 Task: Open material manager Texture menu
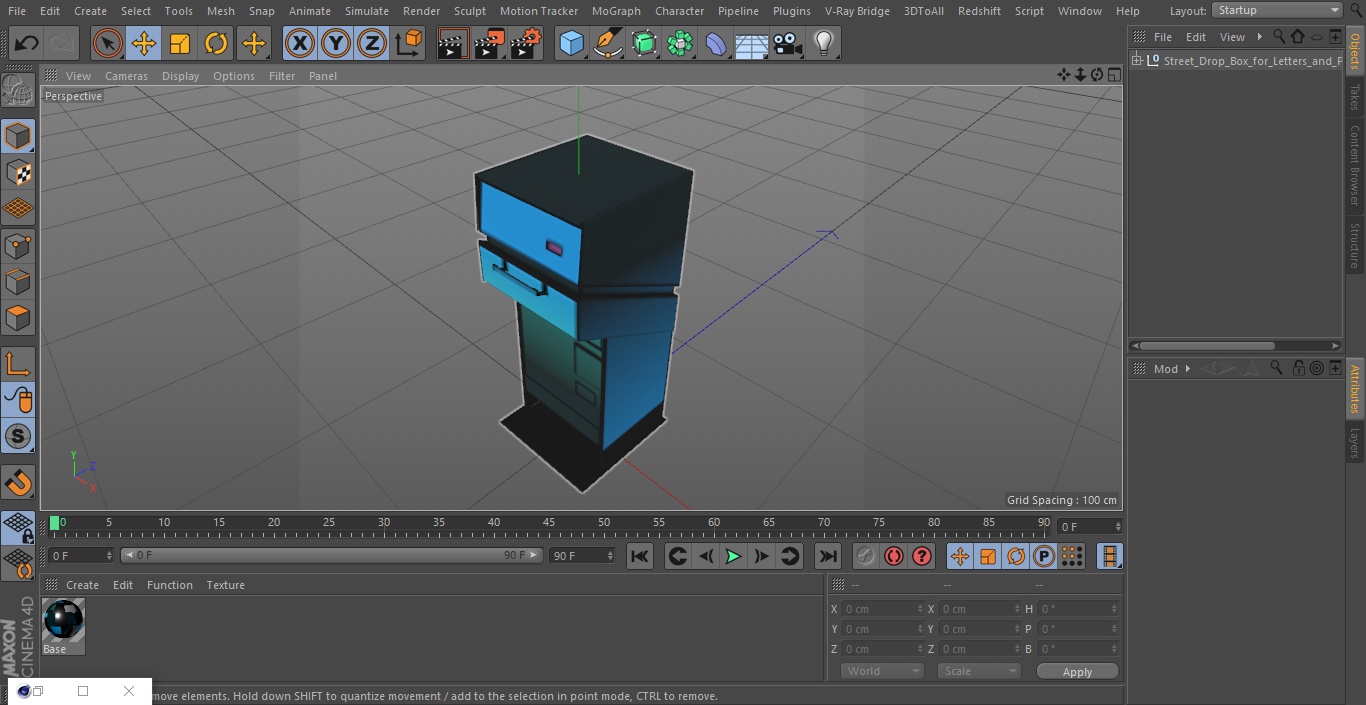pos(225,585)
